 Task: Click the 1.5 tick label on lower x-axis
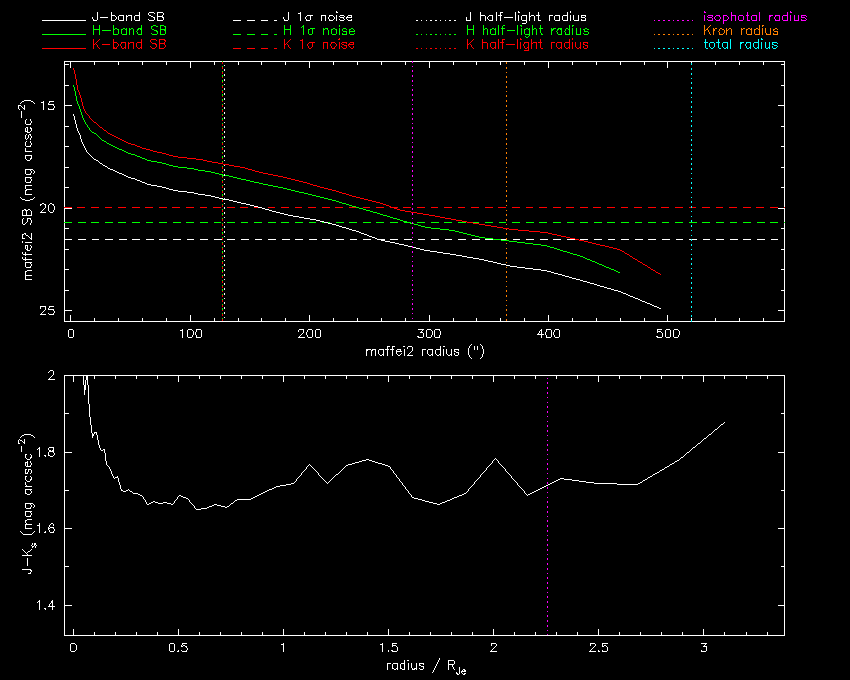(x=389, y=648)
